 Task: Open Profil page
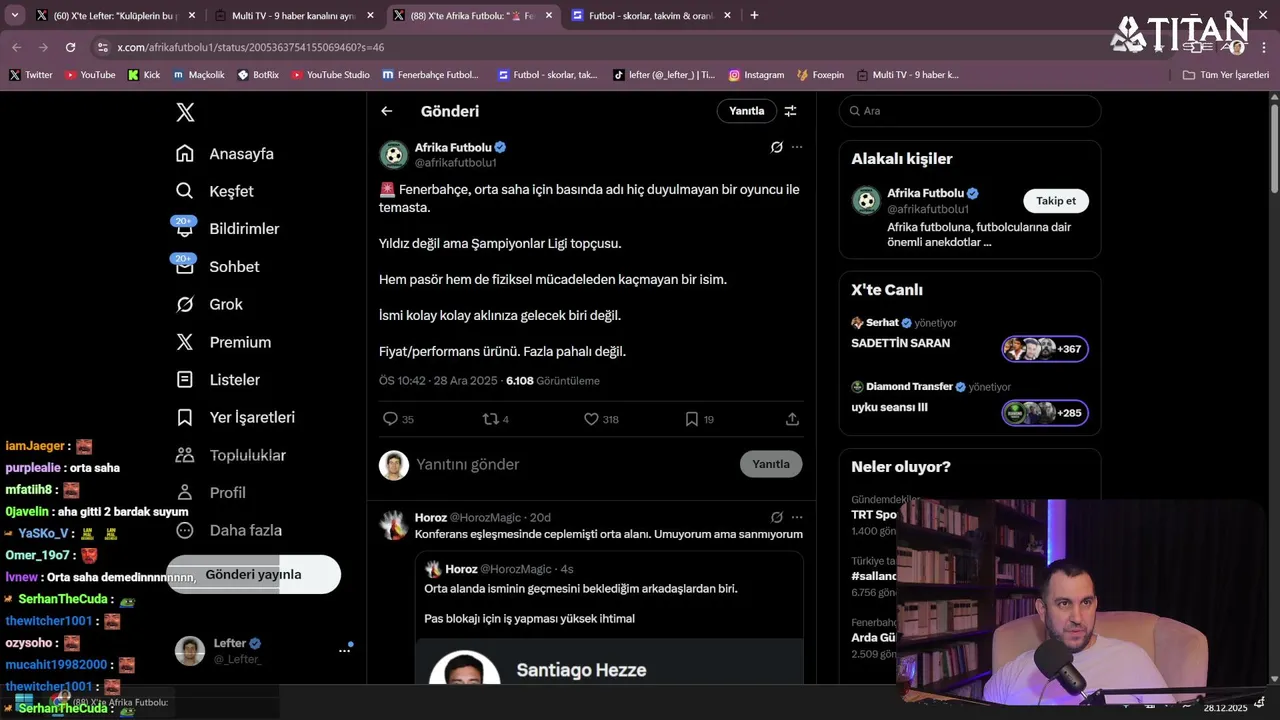[x=210, y=492]
